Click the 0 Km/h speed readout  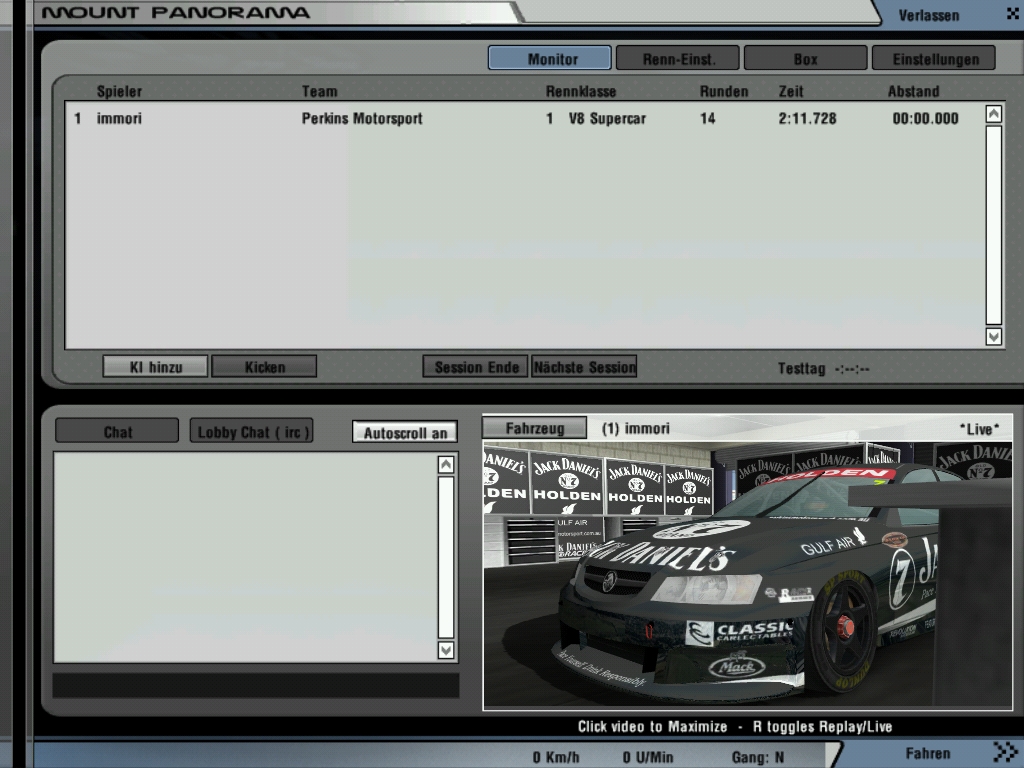555,757
